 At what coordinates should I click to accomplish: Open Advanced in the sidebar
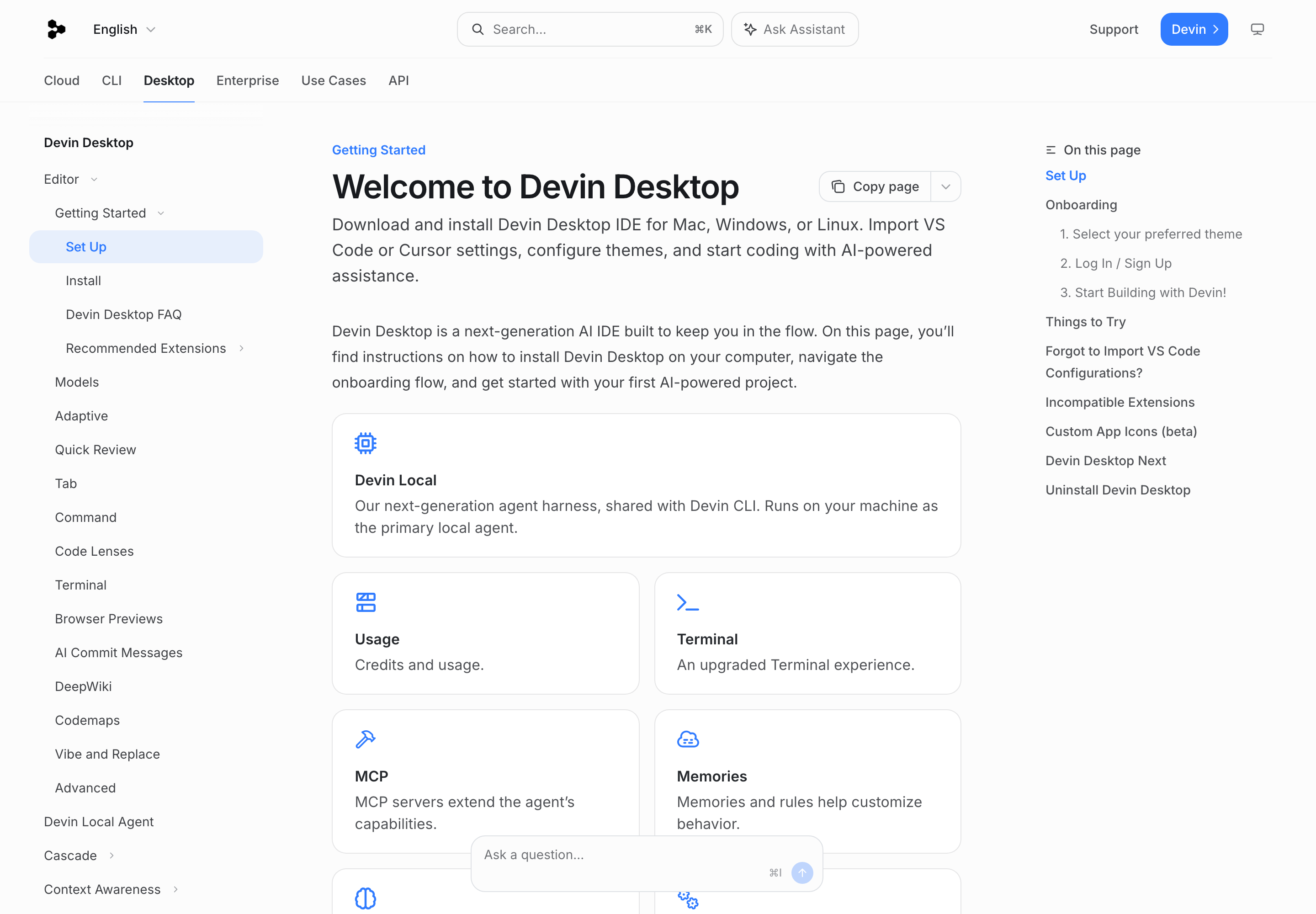pos(85,787)
